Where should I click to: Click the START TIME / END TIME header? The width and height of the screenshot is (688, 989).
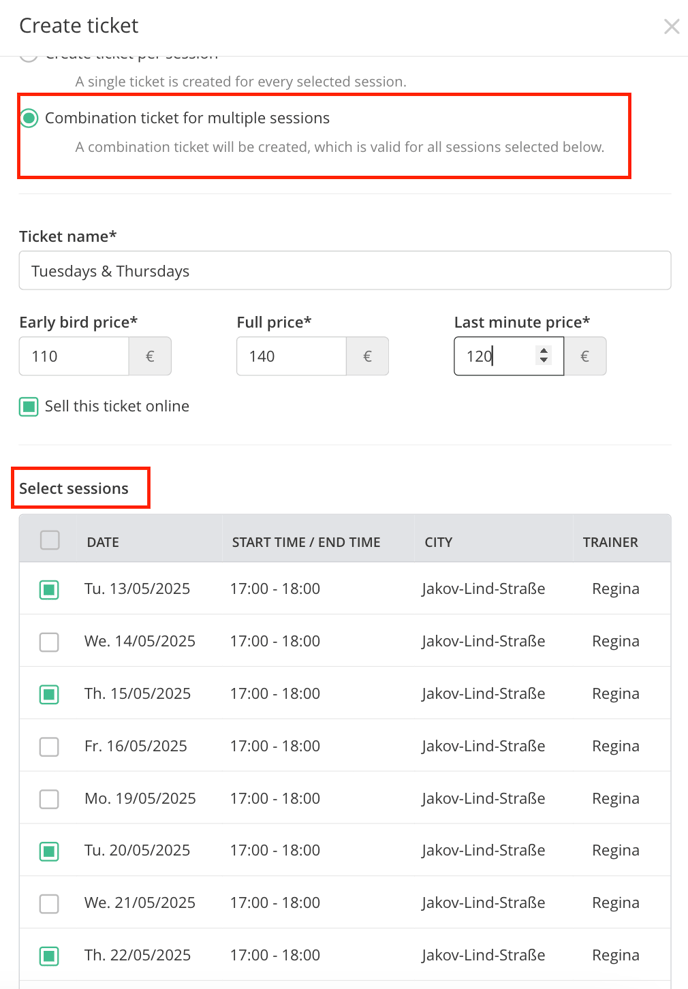(x=306, y=542)
